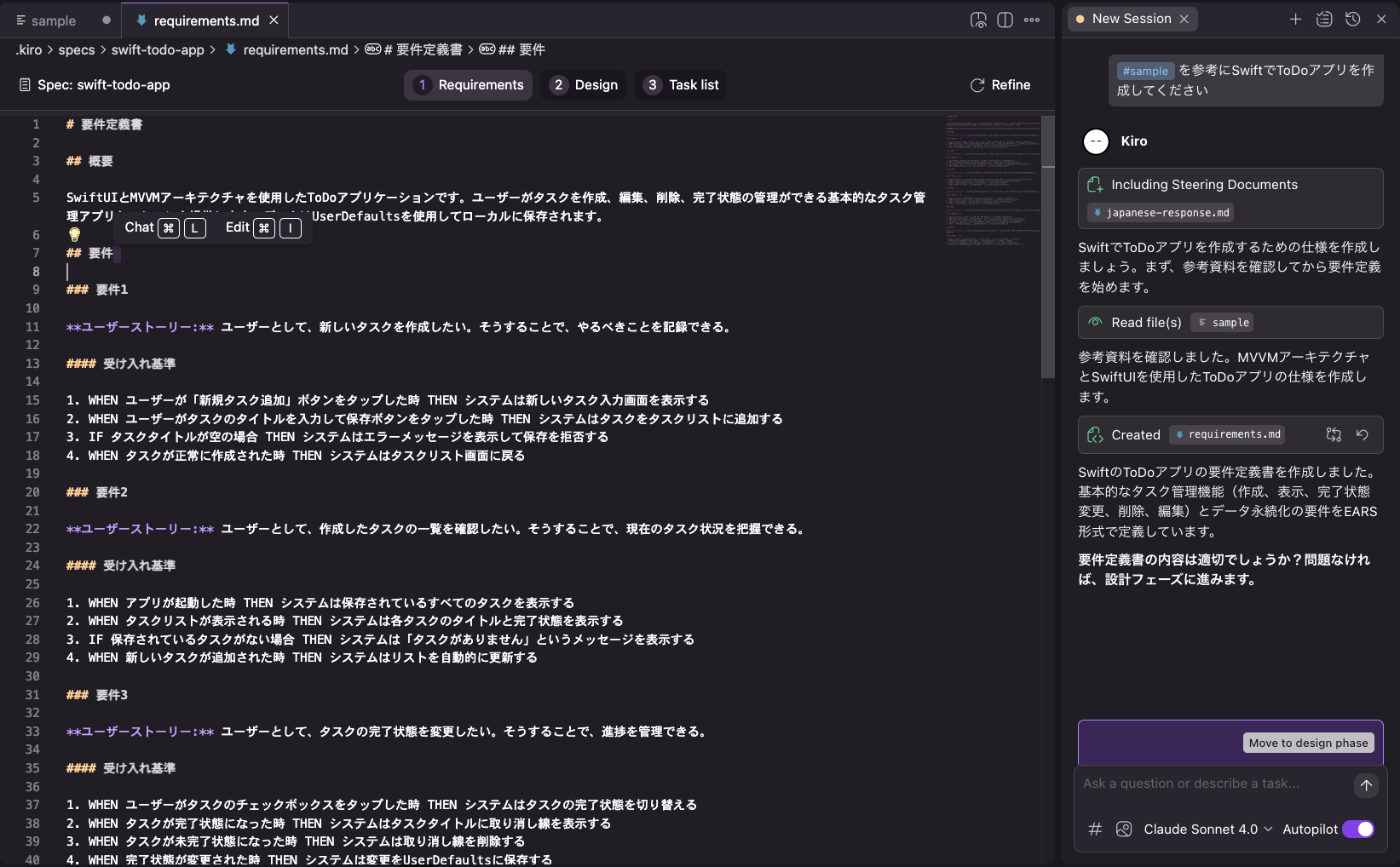Click the Spec: swift-todo-app title
Viewport: 1400px width, 867px height.
pos(104,85)
